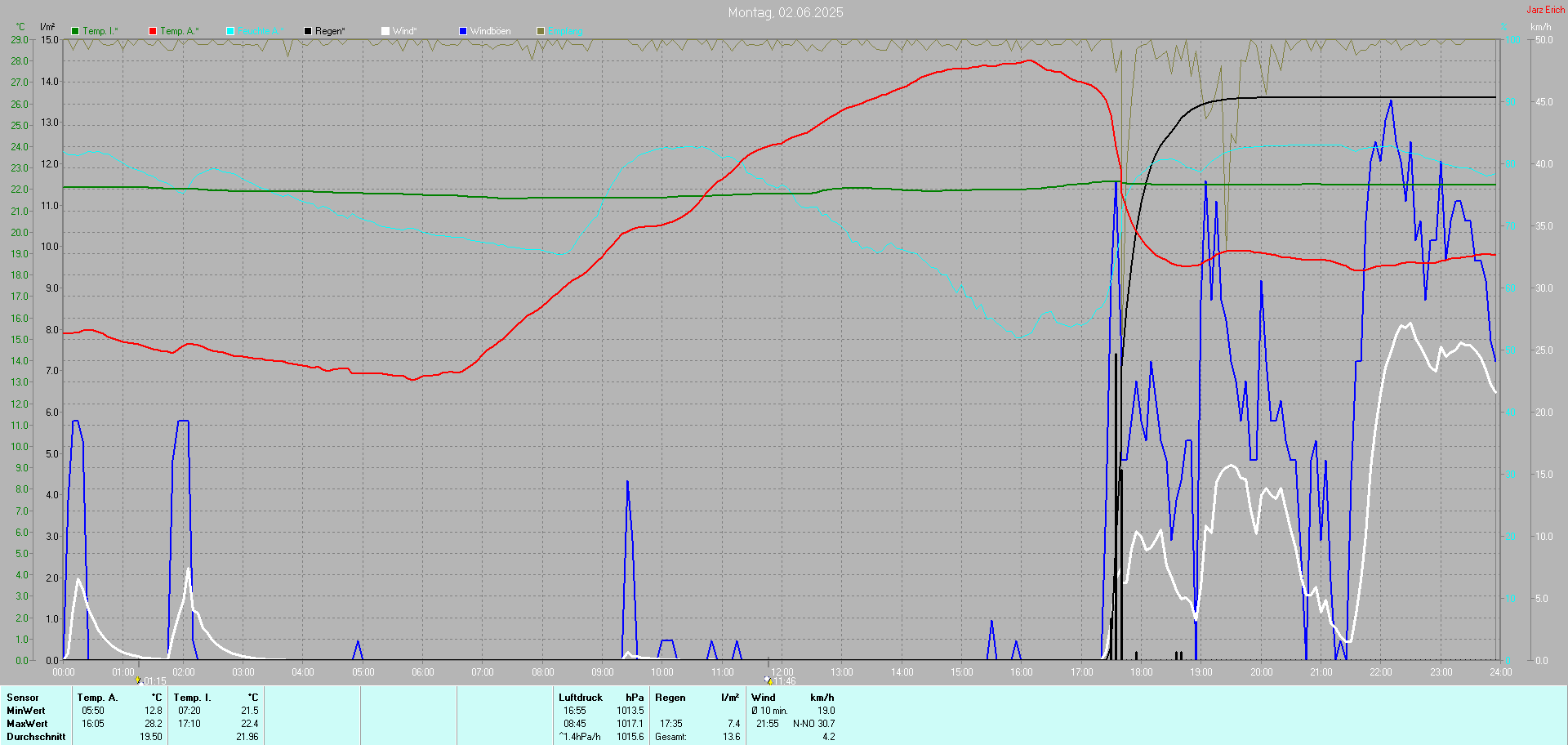Click the red Temp. A. legend square
Image resolution: width=1568 pixels, height=745 pixels.
coord(153,31)
